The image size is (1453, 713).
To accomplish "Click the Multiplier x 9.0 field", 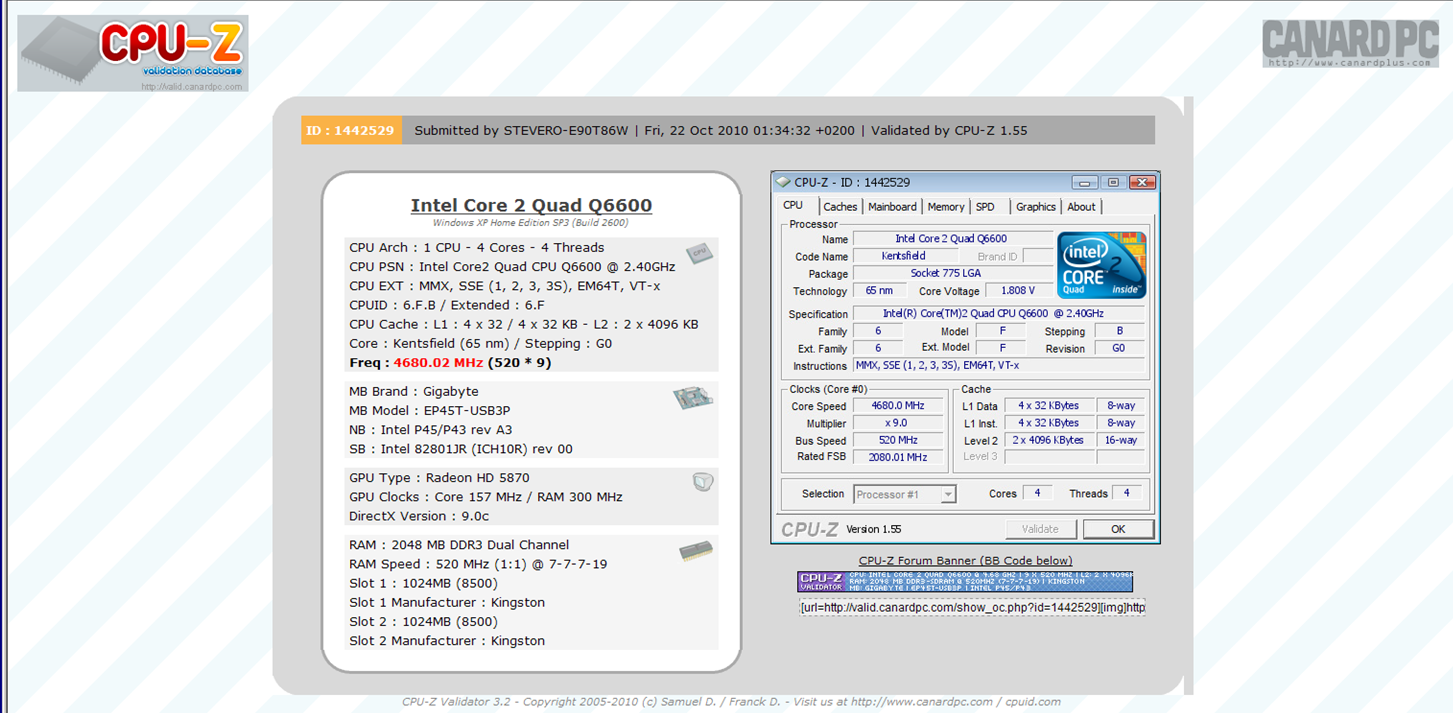I will point(898,423).
